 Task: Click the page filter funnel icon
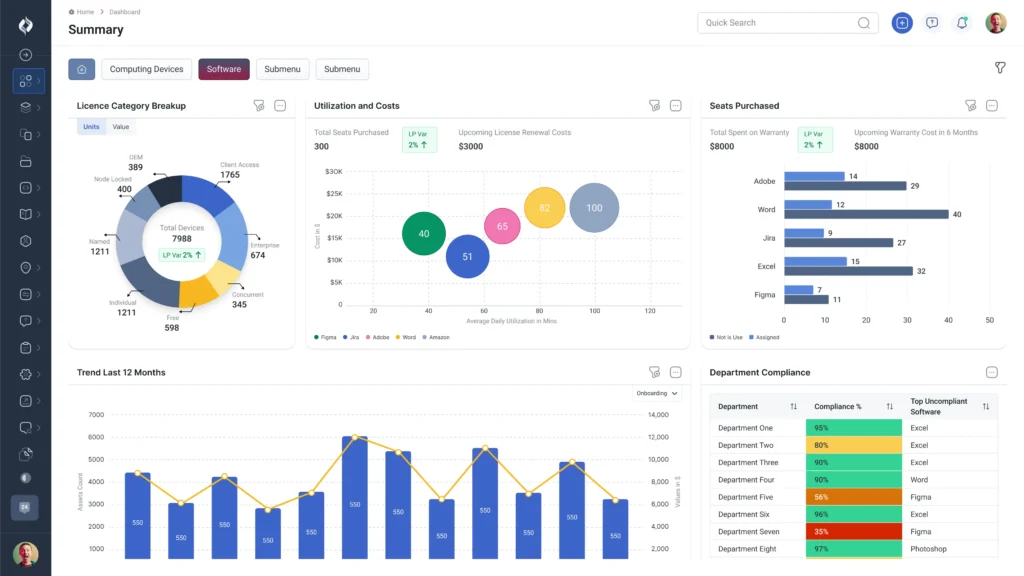(x=999, y=68)
